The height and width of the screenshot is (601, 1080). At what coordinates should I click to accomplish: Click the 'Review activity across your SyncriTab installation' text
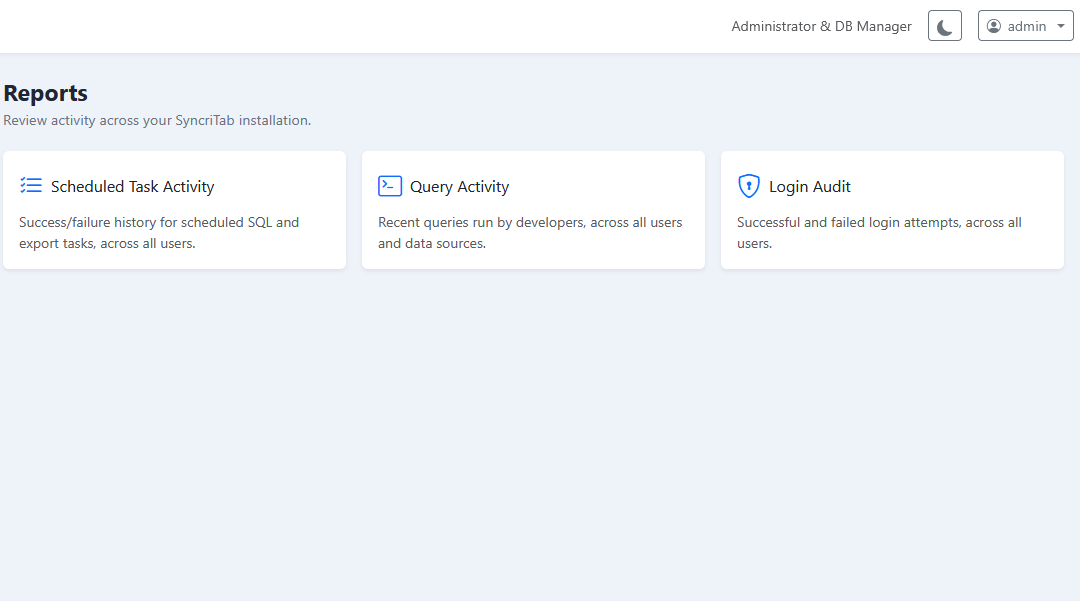157,120
